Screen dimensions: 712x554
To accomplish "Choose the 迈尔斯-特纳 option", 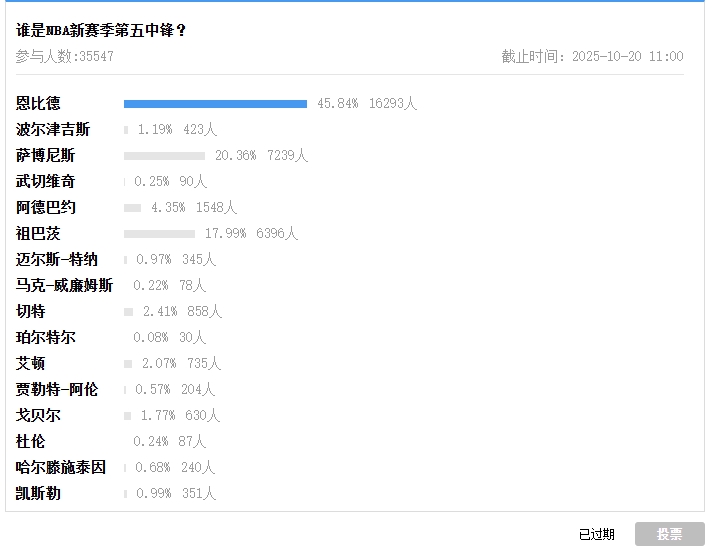I will [x=57, y=259].
